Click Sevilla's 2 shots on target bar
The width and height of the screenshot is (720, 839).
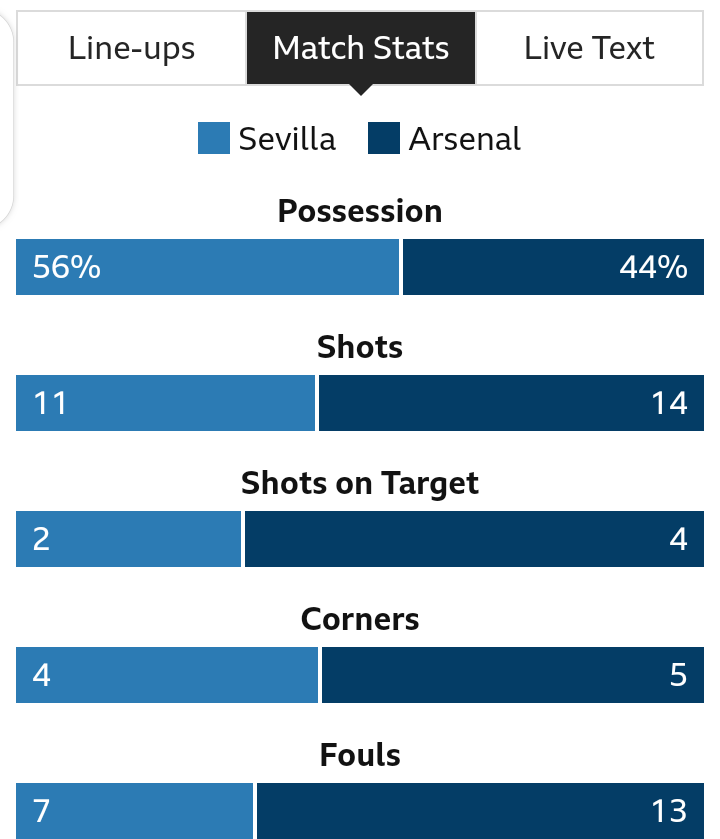[128, 539]
